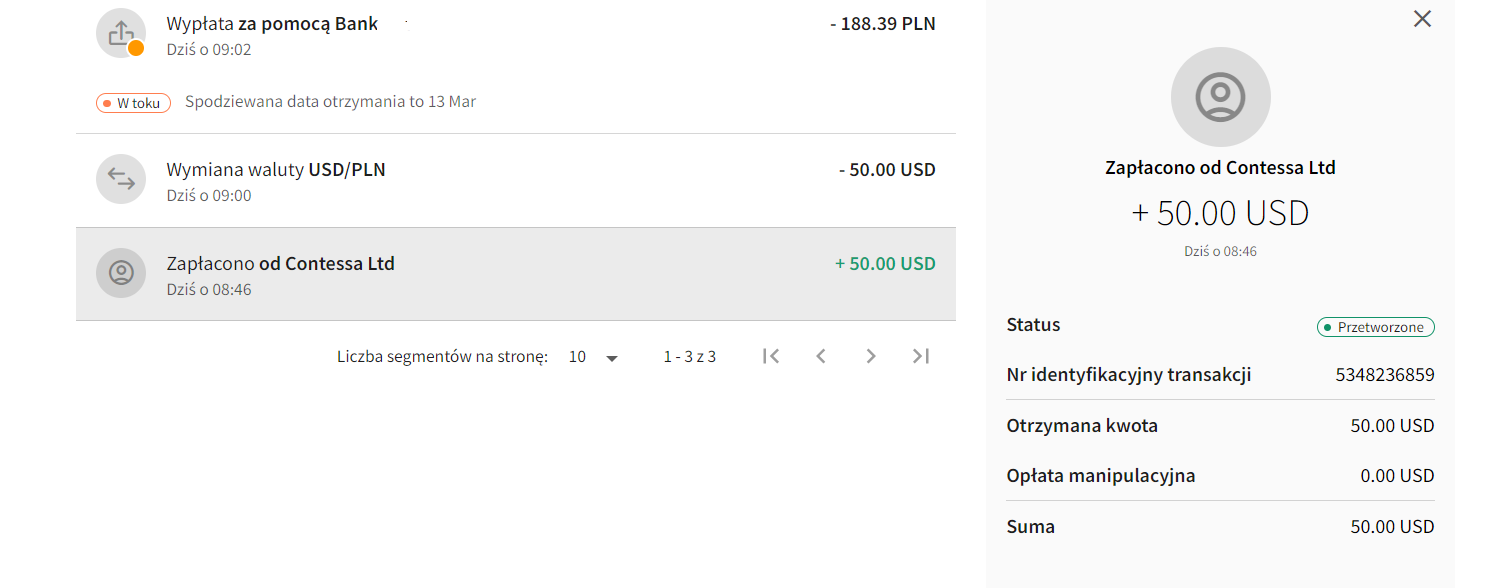Click the bank withdrawal upload icon

[x=121, y=34]
